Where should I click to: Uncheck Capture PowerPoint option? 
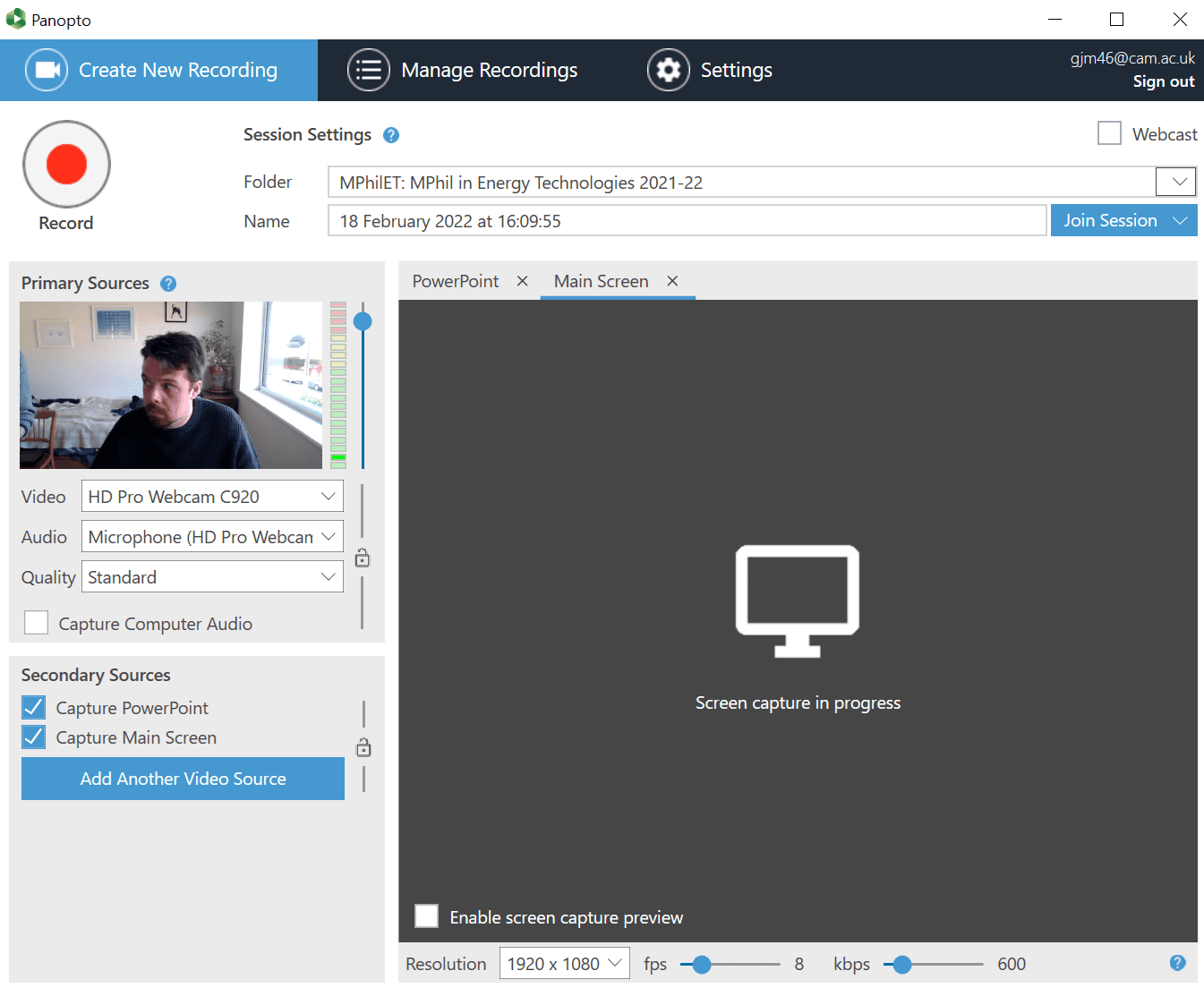click(x=34, y=708)
